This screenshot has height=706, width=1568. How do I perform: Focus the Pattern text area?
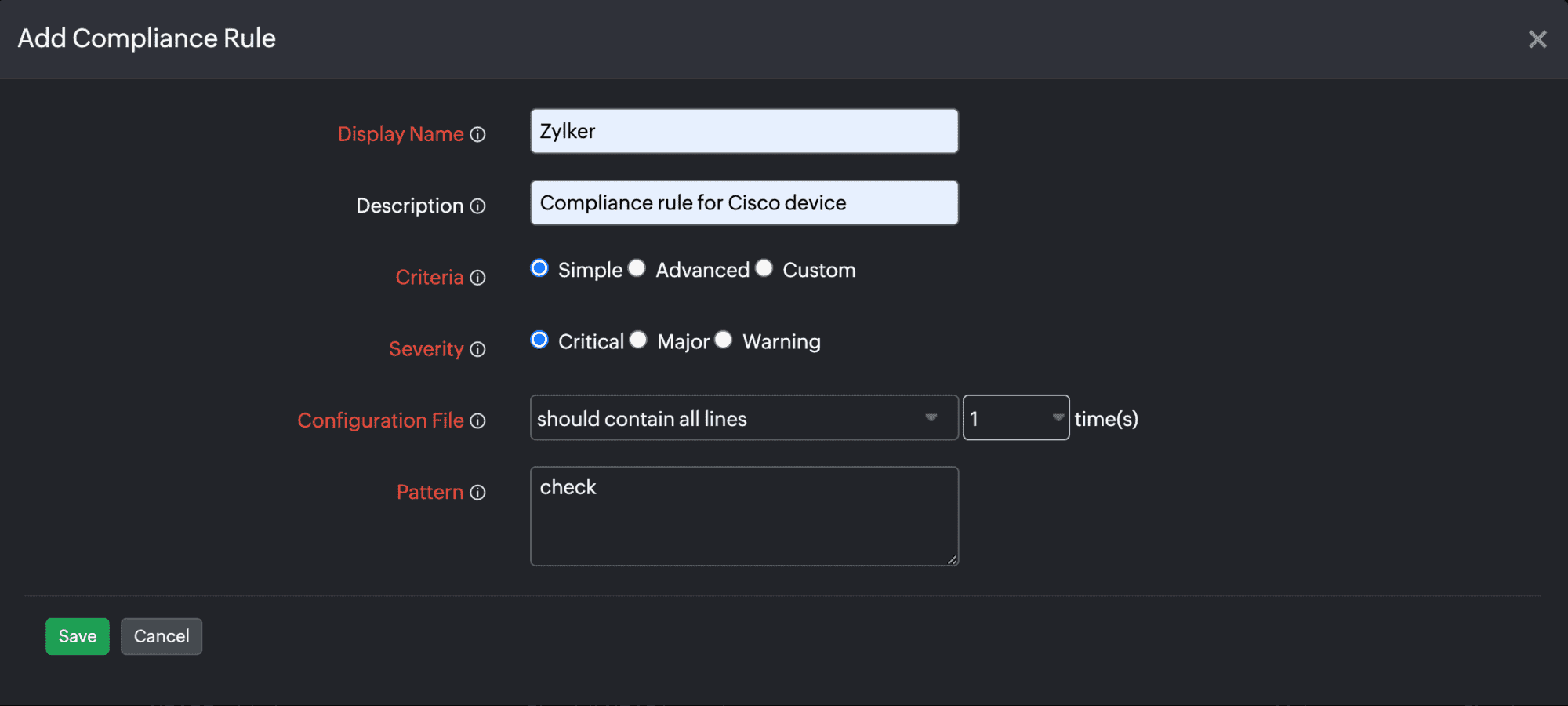point(743,516)
